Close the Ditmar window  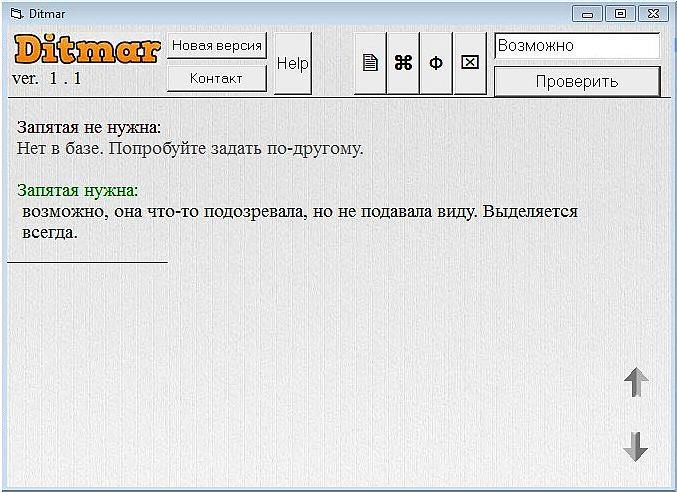coord(653,13)
